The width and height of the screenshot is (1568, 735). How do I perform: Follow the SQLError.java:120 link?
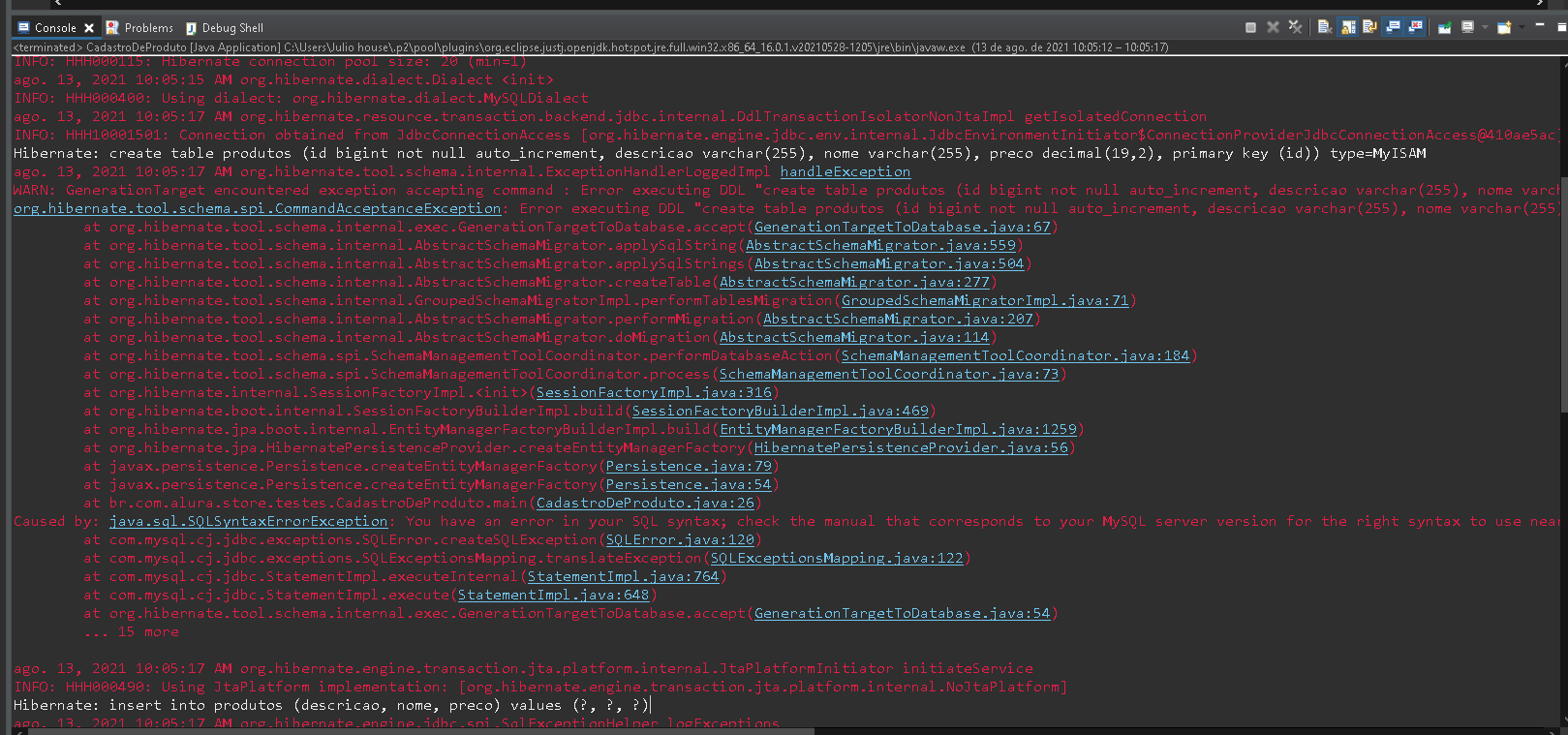(680, 539)
